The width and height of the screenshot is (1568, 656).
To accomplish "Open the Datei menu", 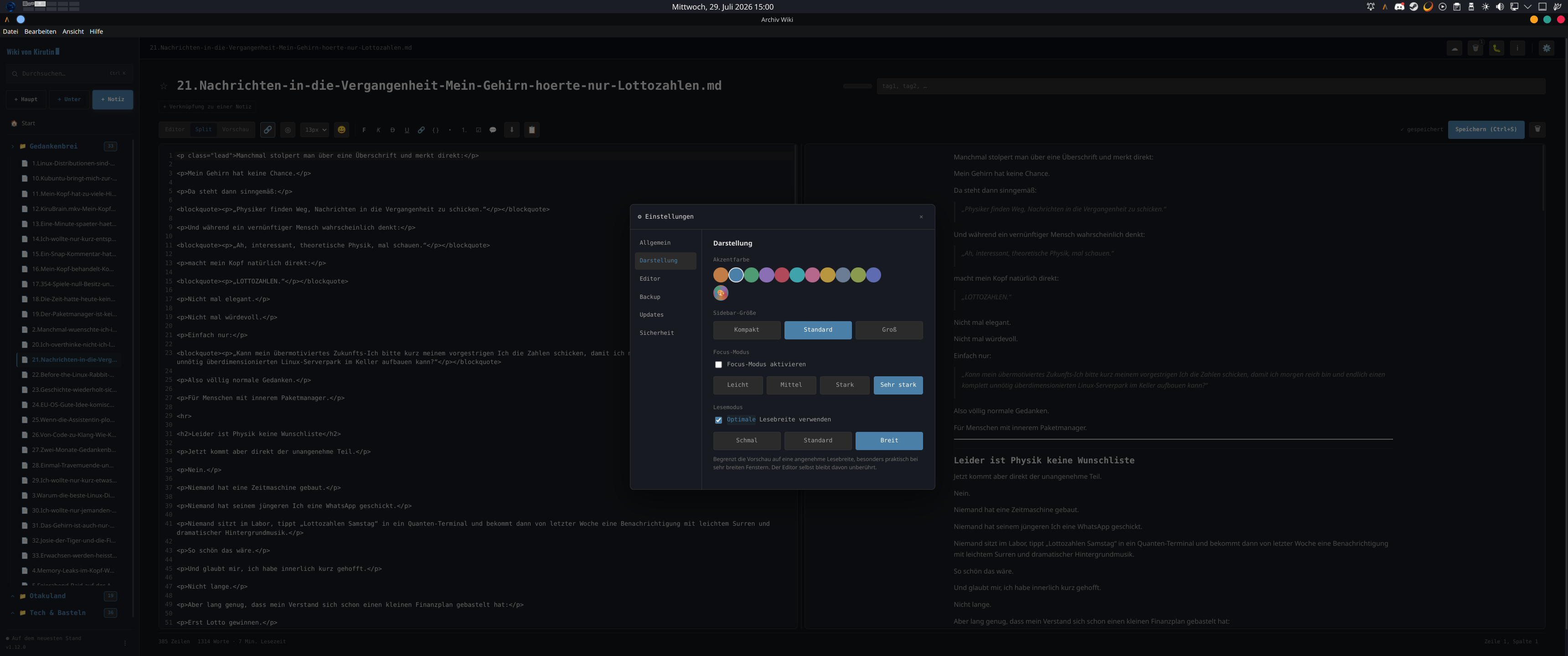I will (x=10, y=31).
